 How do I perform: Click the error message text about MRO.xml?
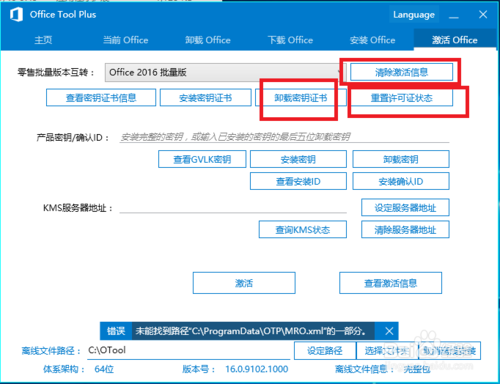(x=250, y=331)
